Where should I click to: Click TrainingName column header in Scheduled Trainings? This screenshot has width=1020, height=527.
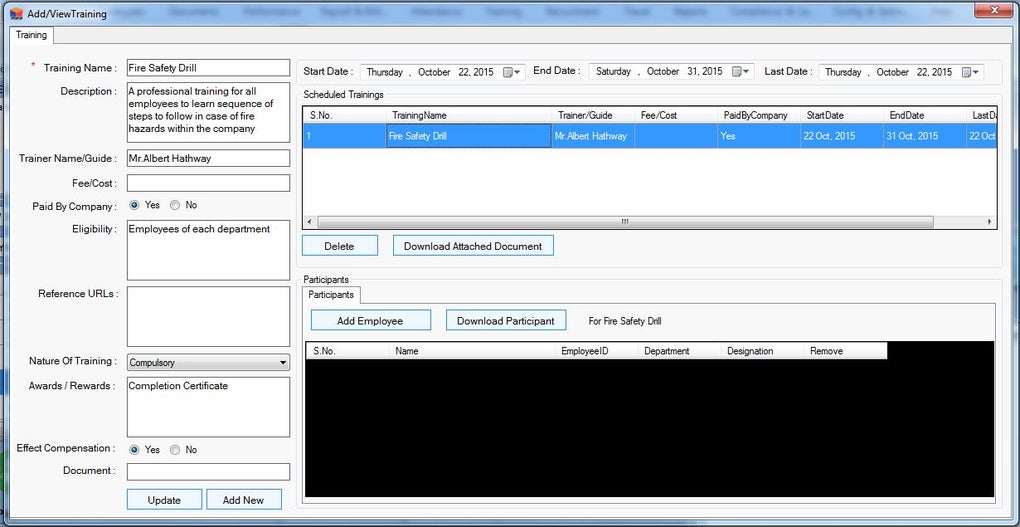pyautogui.click(x=468, y=115)
